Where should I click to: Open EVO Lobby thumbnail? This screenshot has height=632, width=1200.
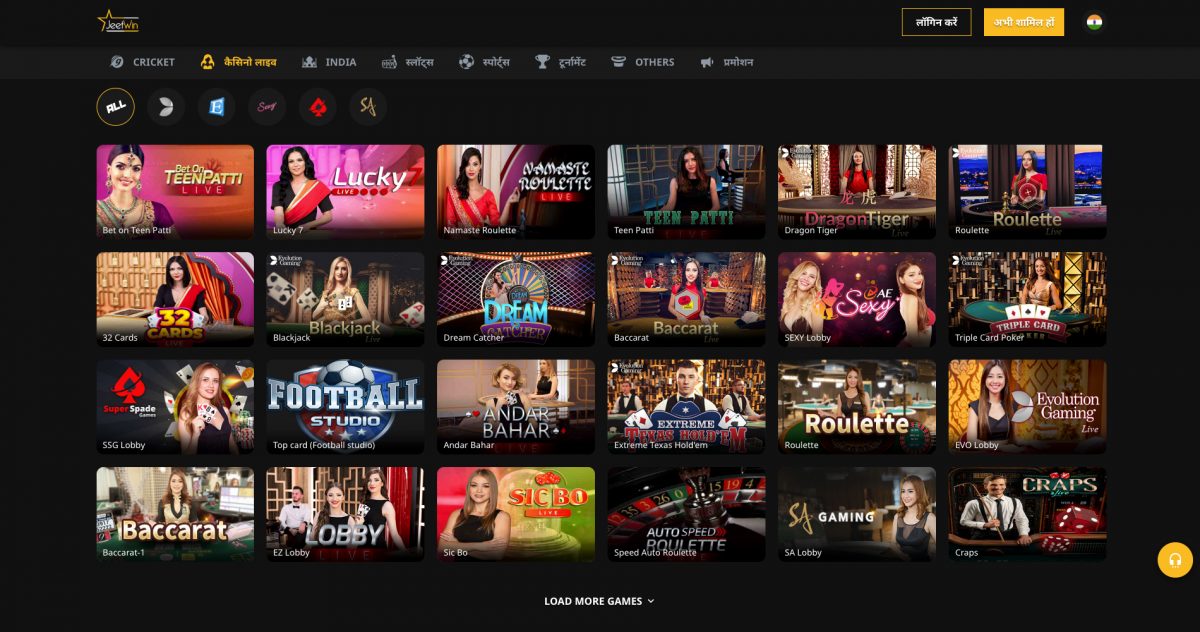[1027, 407]
